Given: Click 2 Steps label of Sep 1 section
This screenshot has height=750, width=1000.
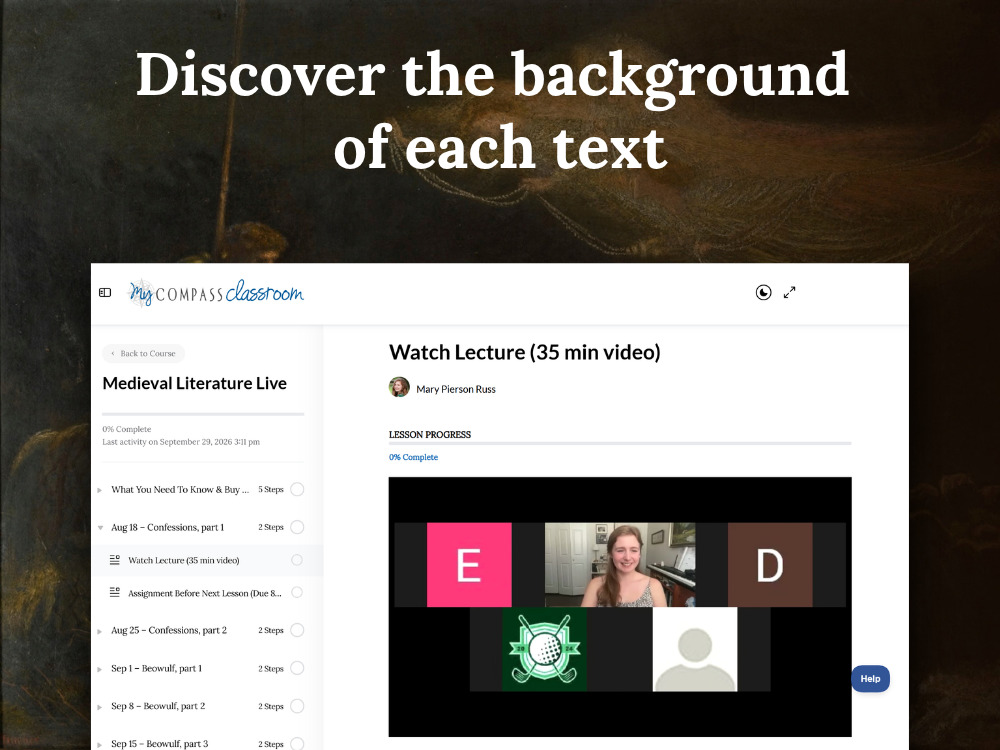Looking at the screenshot, I should pos(271,668).
